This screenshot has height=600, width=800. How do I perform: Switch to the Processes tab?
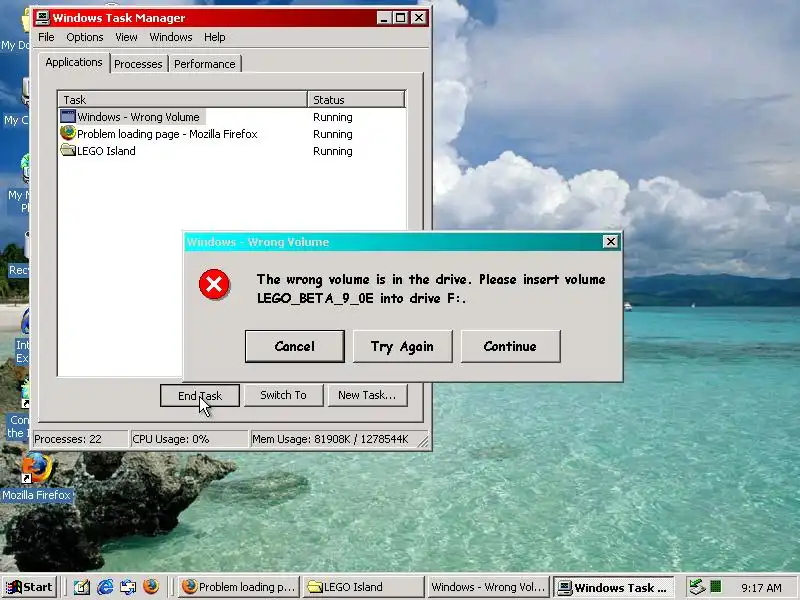pos(138,64)
